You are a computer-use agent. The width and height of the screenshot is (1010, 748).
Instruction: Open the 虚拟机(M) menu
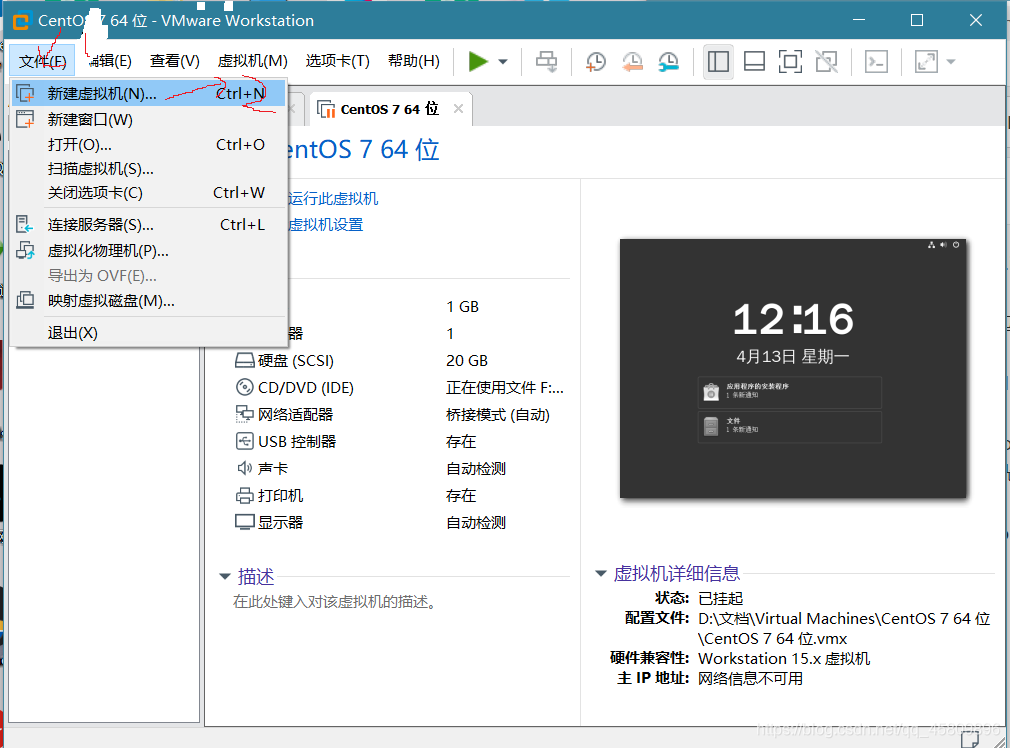pyautogui.click(x=252, y=61)
